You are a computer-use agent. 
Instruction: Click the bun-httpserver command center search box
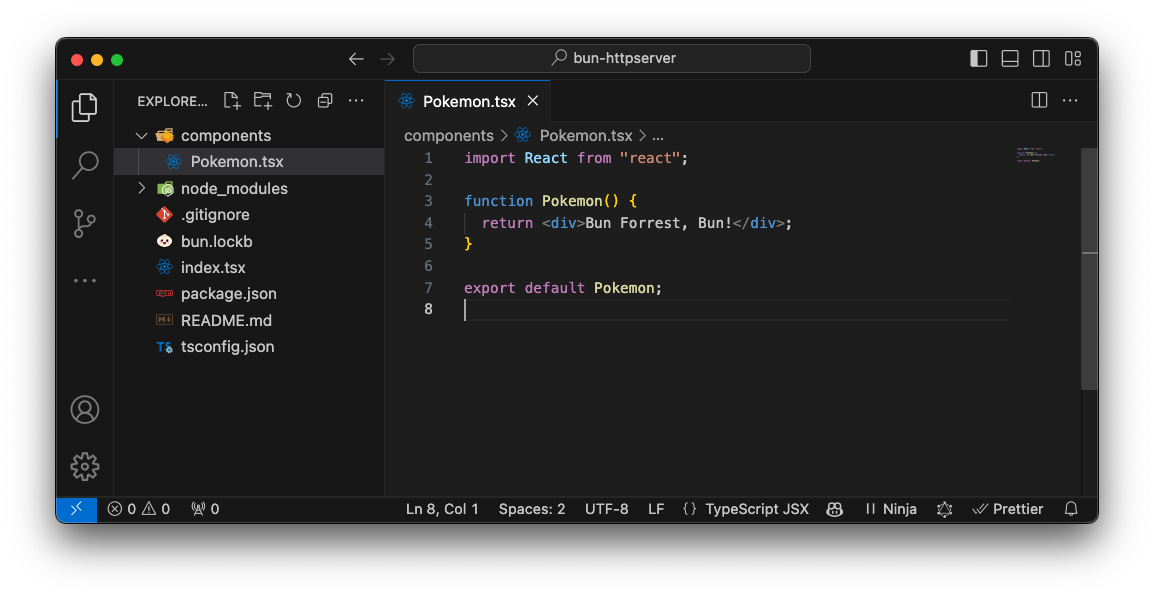(612, 58)
